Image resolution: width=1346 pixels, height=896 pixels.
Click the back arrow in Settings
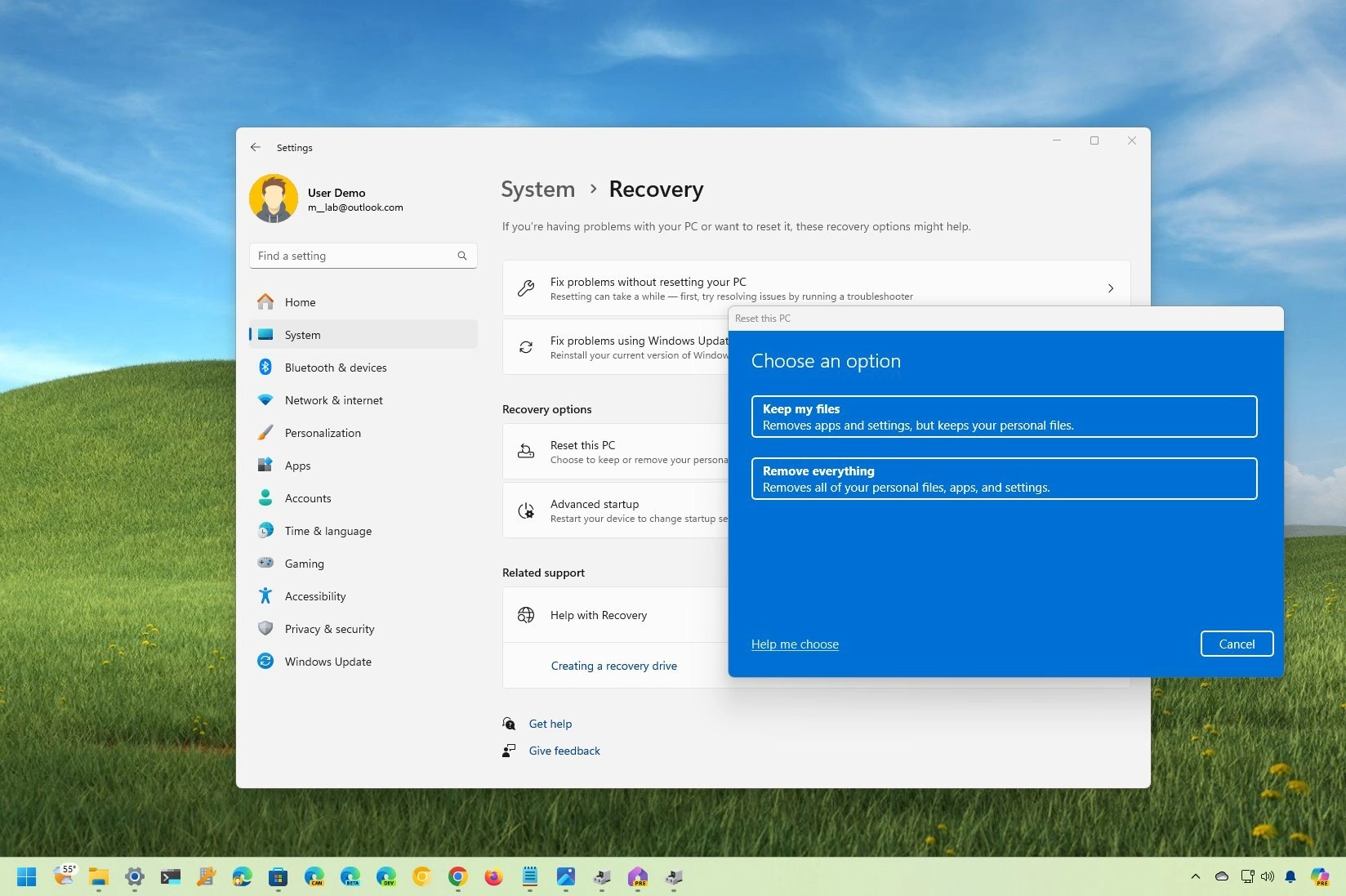(256, 148)
